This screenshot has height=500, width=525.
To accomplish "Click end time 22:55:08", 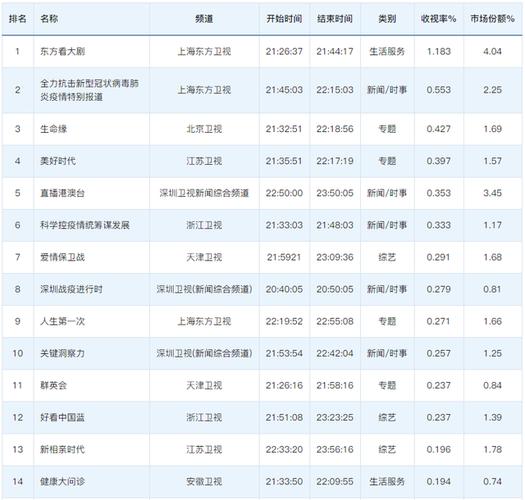I will 335,322.
